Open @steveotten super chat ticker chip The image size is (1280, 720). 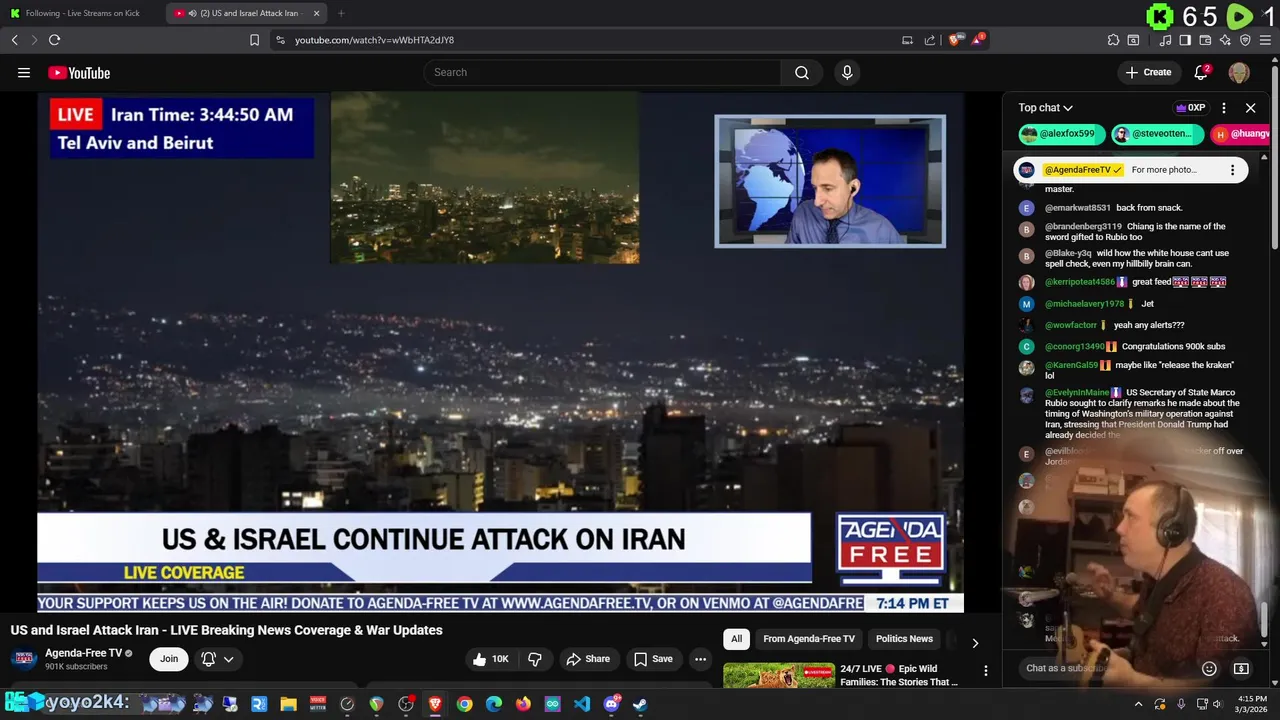tap(1157, 134)
